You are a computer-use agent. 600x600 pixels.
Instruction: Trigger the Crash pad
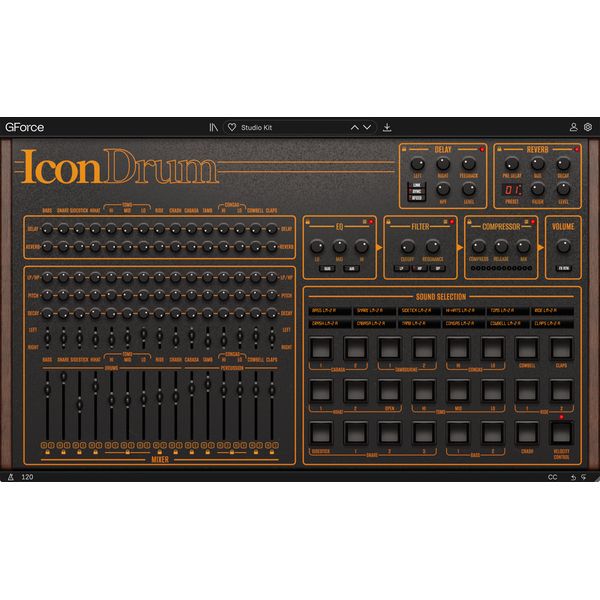pos(527,432)
